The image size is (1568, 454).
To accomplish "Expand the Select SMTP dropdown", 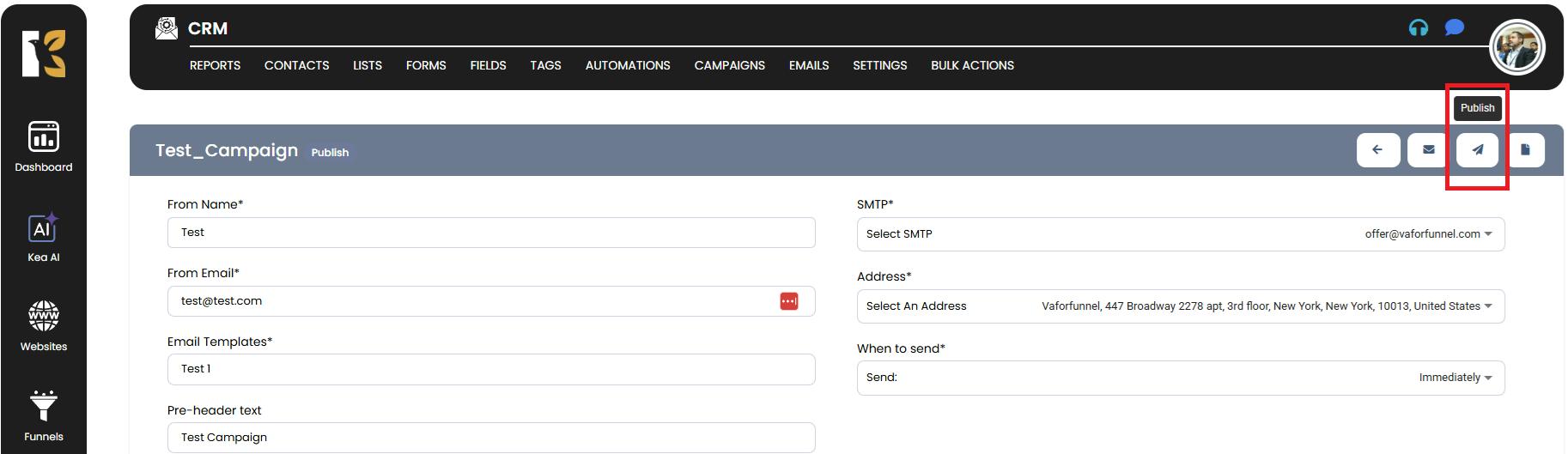I will point(1180,234).
